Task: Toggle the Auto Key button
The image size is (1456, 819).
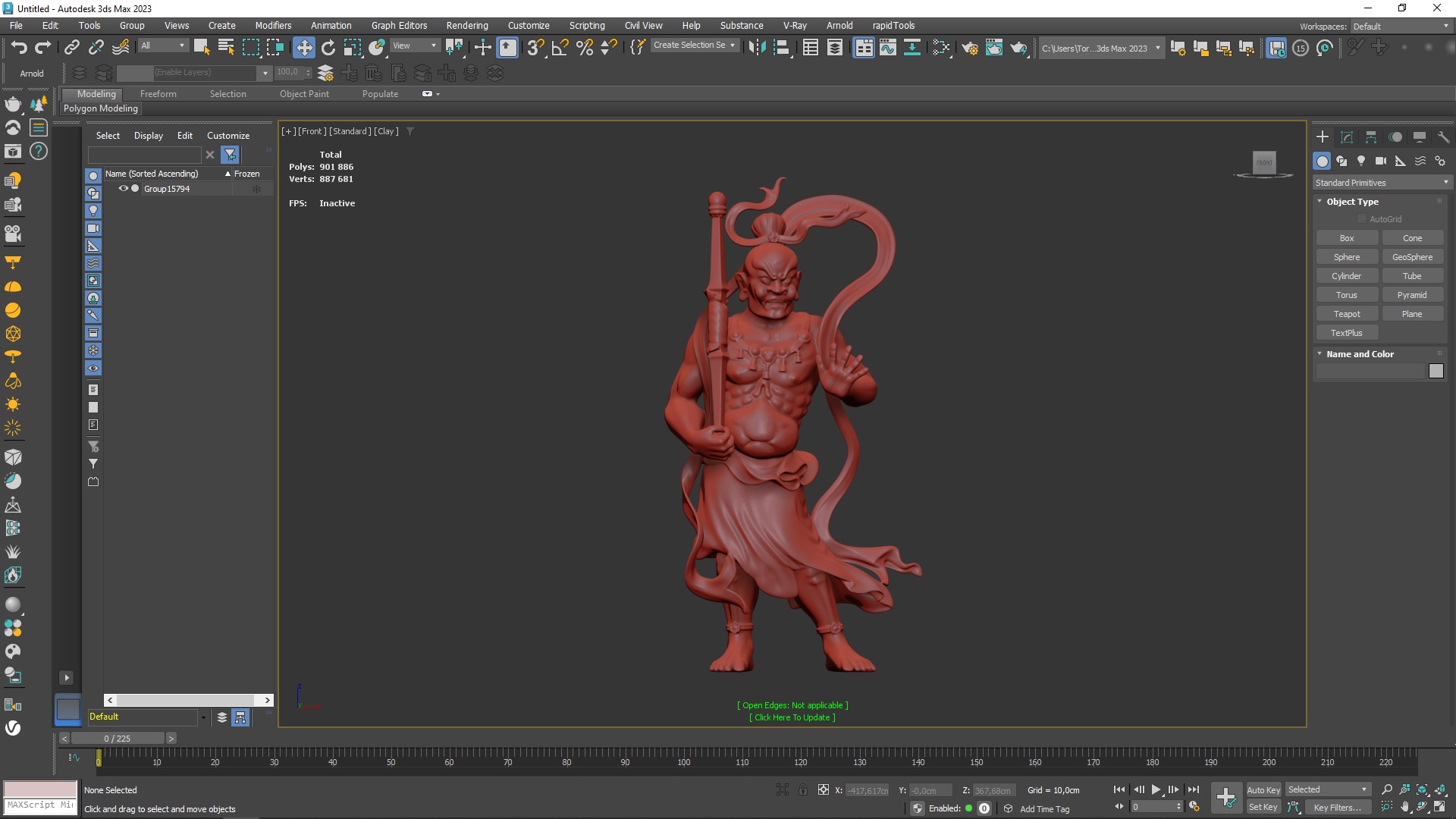Action: coord(1263,789)
